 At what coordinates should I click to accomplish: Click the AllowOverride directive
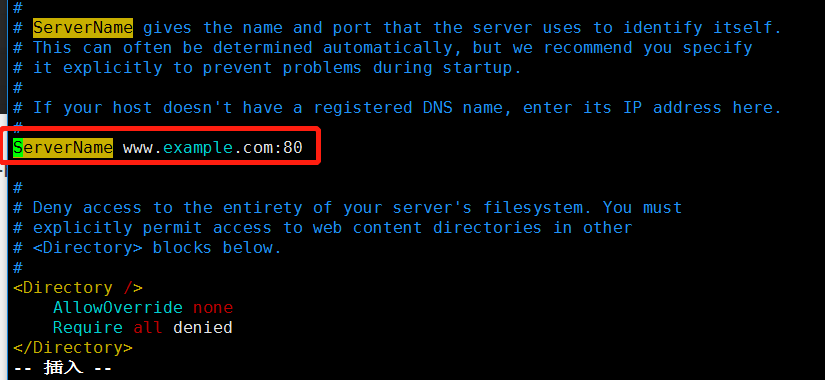[118, 307]
